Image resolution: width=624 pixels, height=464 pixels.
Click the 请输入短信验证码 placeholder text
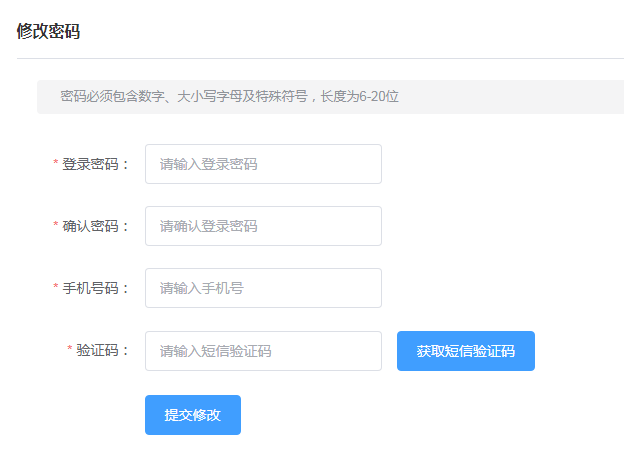pos(215,351)
